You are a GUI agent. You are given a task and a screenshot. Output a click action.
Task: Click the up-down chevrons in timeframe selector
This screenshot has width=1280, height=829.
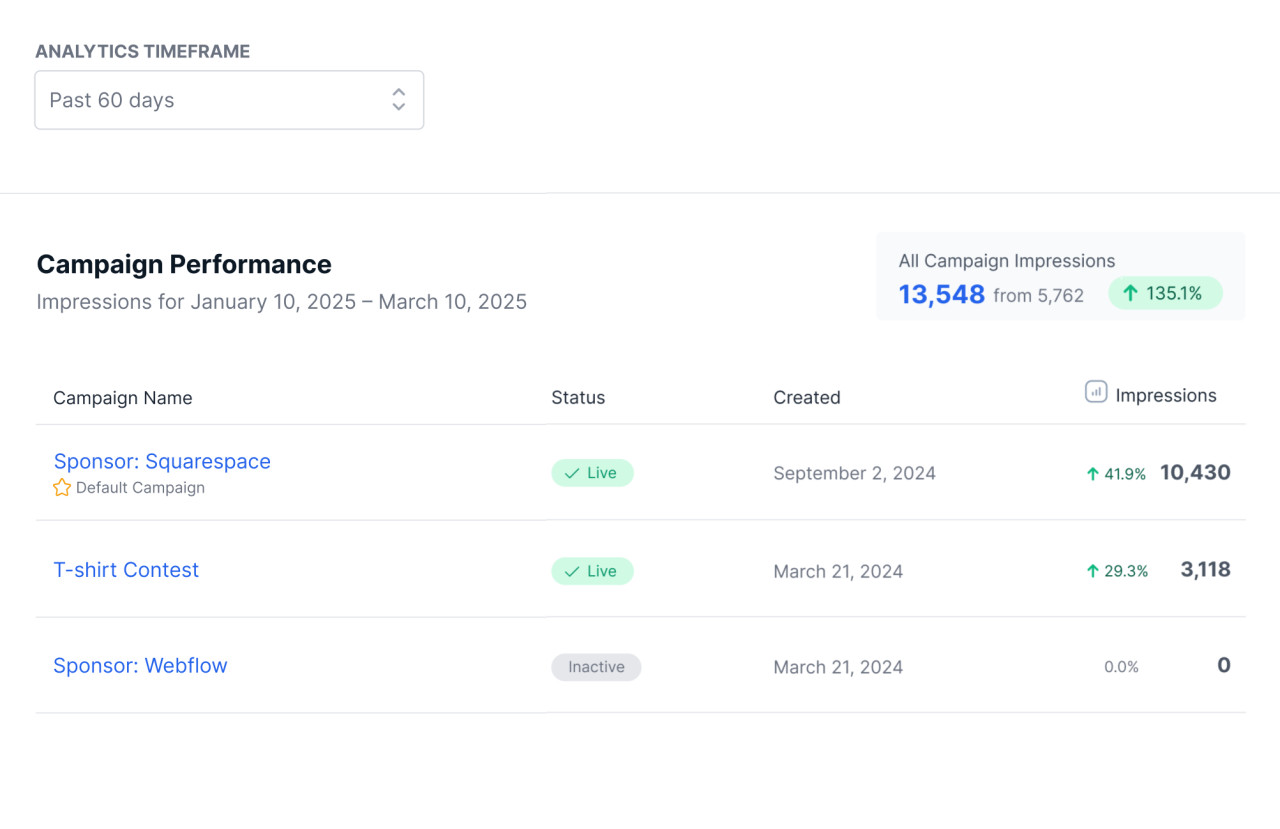click(x=398, y=99)
